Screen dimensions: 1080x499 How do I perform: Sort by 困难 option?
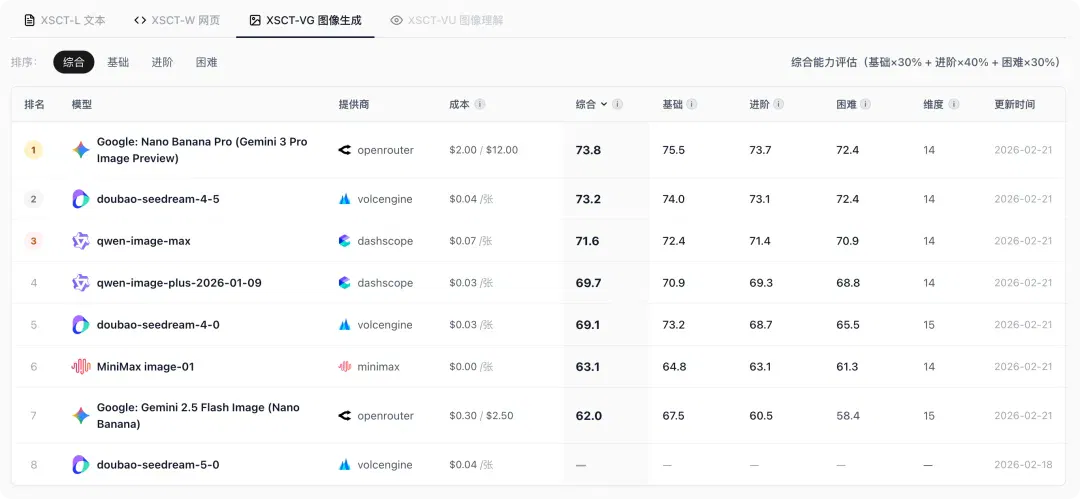coord(207,62)
